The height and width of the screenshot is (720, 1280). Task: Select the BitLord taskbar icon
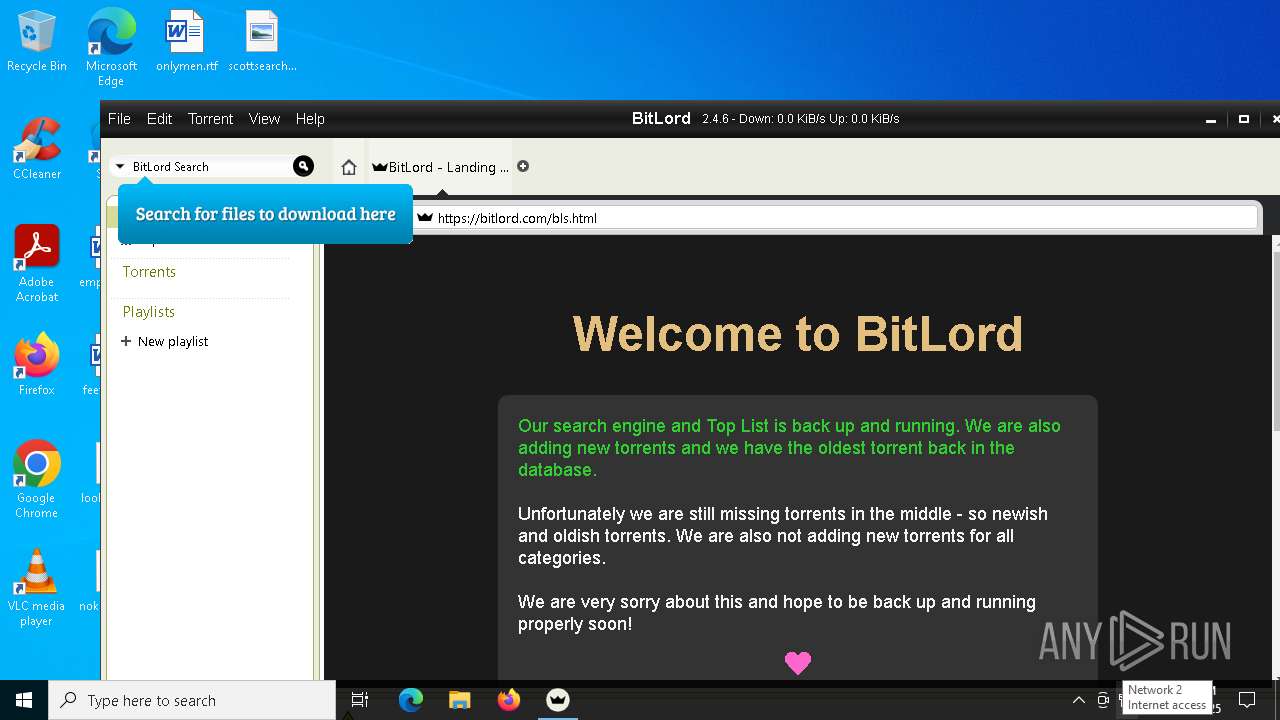[x=558, y=700]
